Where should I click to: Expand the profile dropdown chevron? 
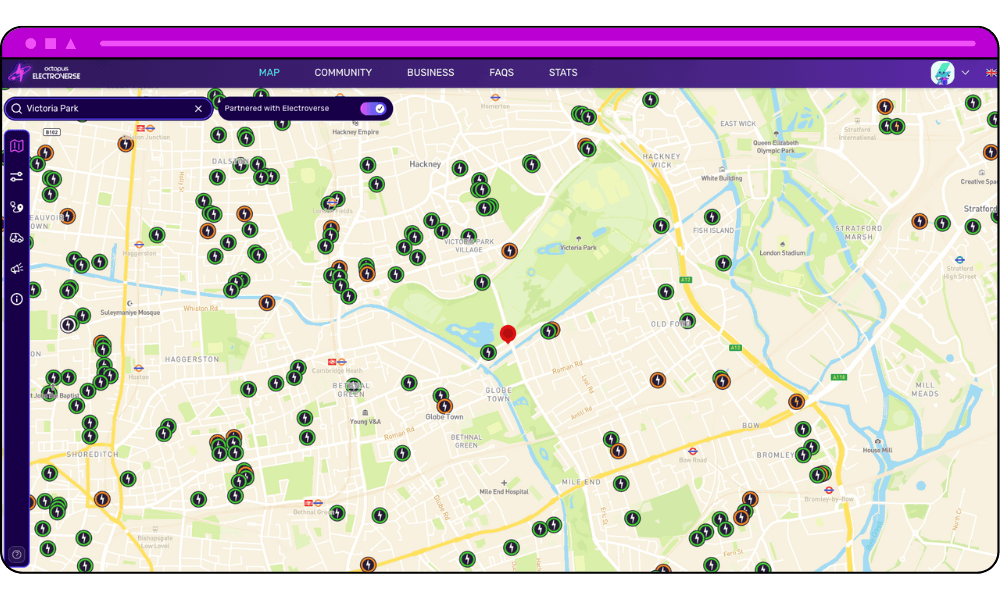coord(965,73)
